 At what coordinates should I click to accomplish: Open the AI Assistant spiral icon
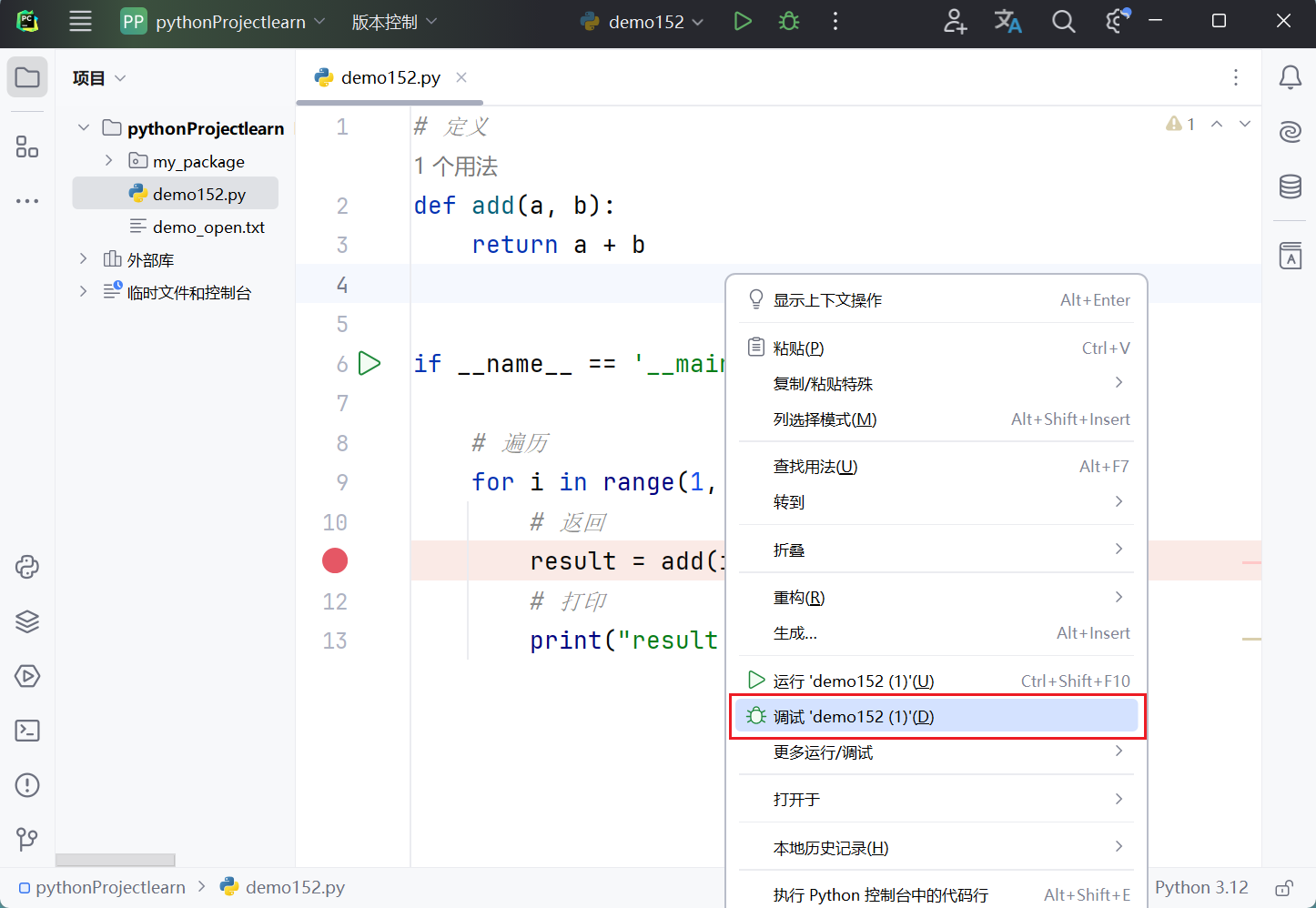[1291, 132]
